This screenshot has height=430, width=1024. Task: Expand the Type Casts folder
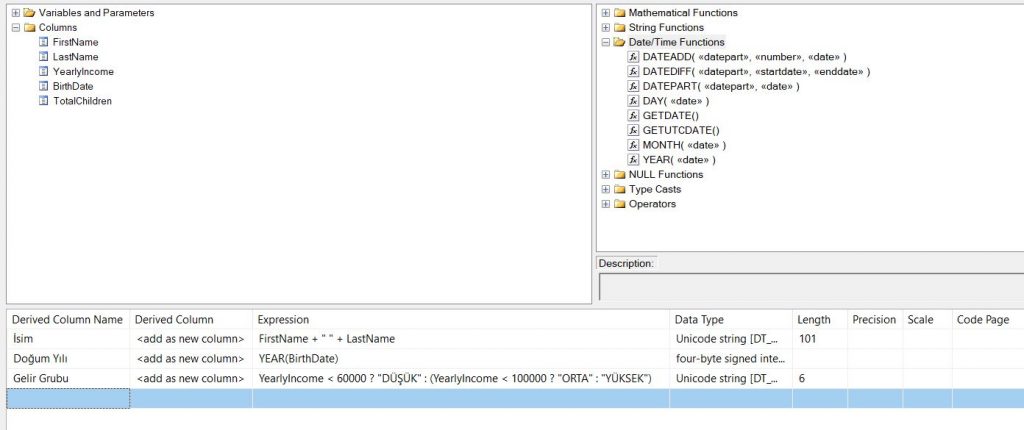click(x=606, y=190)
